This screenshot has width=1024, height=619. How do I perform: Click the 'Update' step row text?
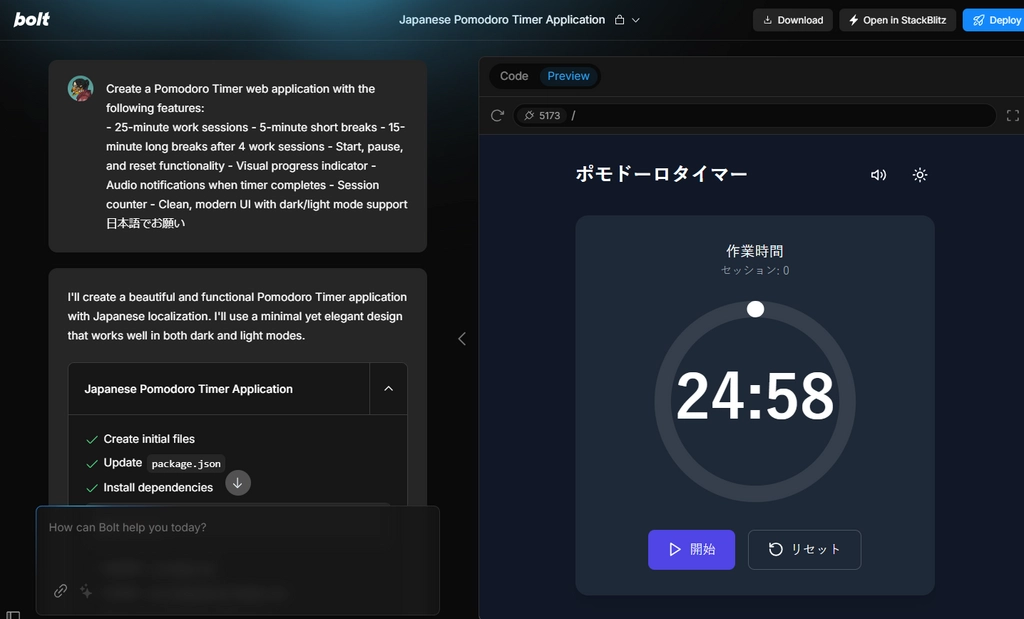click(x=123, y=463)
